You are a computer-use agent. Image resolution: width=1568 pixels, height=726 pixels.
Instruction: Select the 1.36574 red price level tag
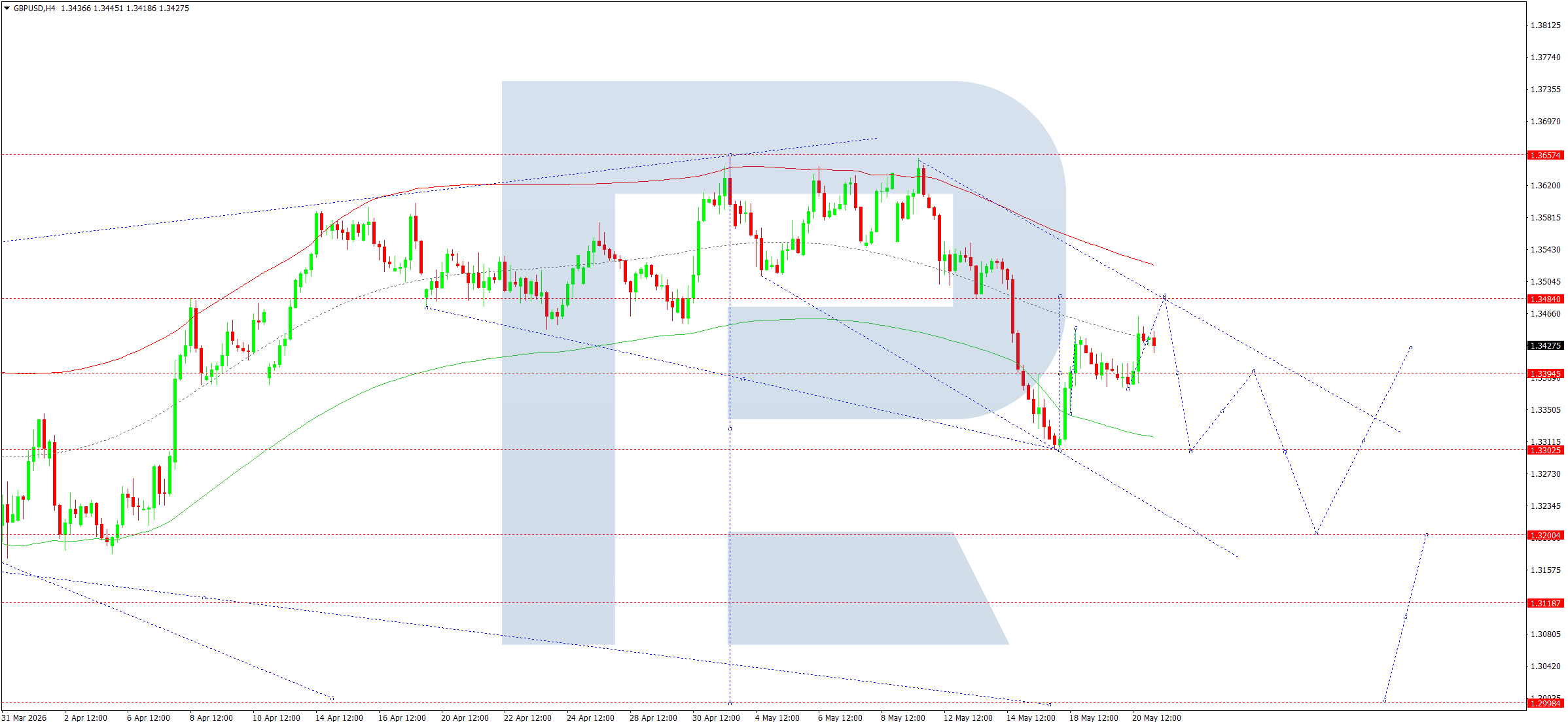coord(1545,156)
